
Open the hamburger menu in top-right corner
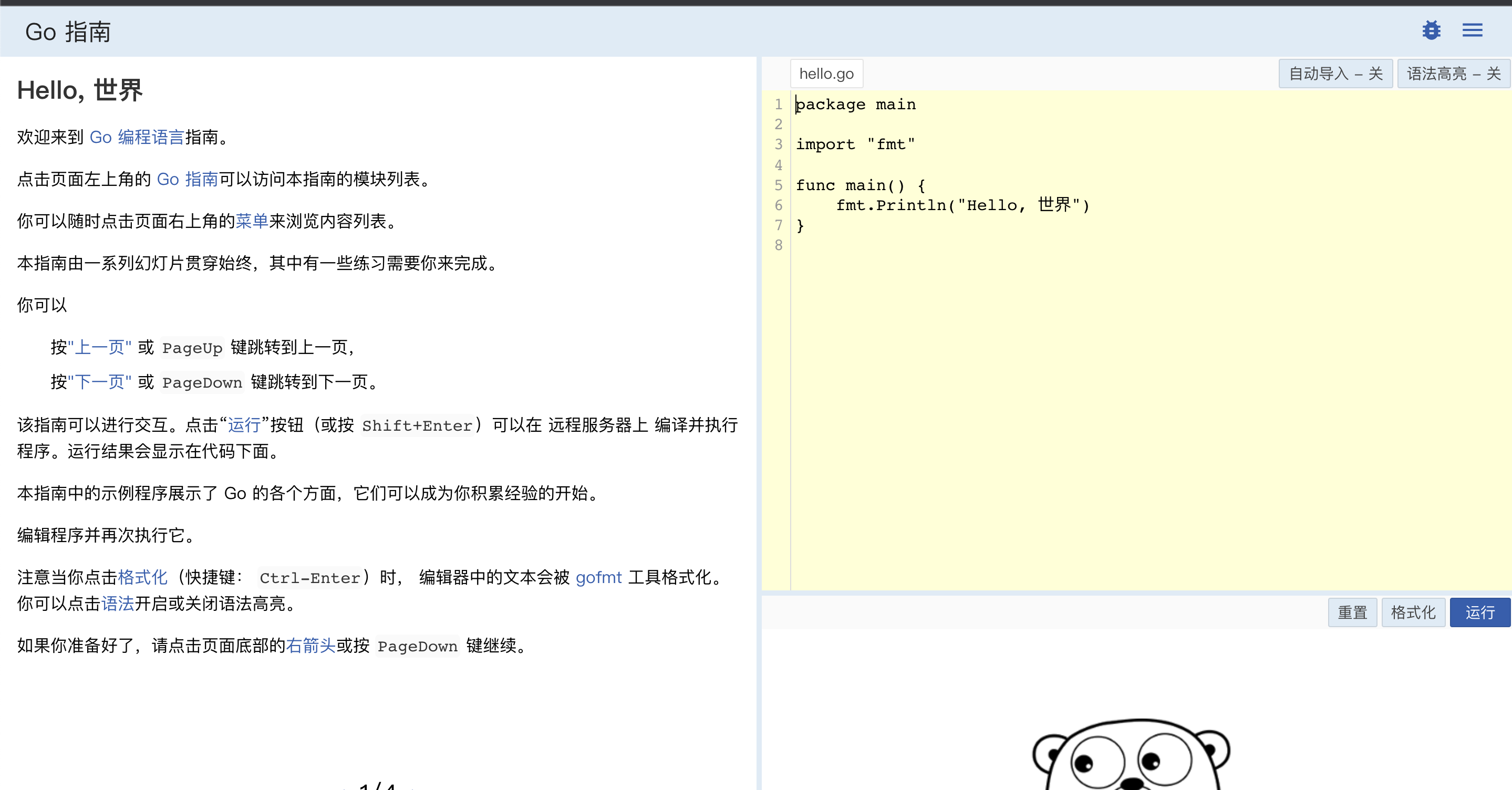(x=1472, y=30)
